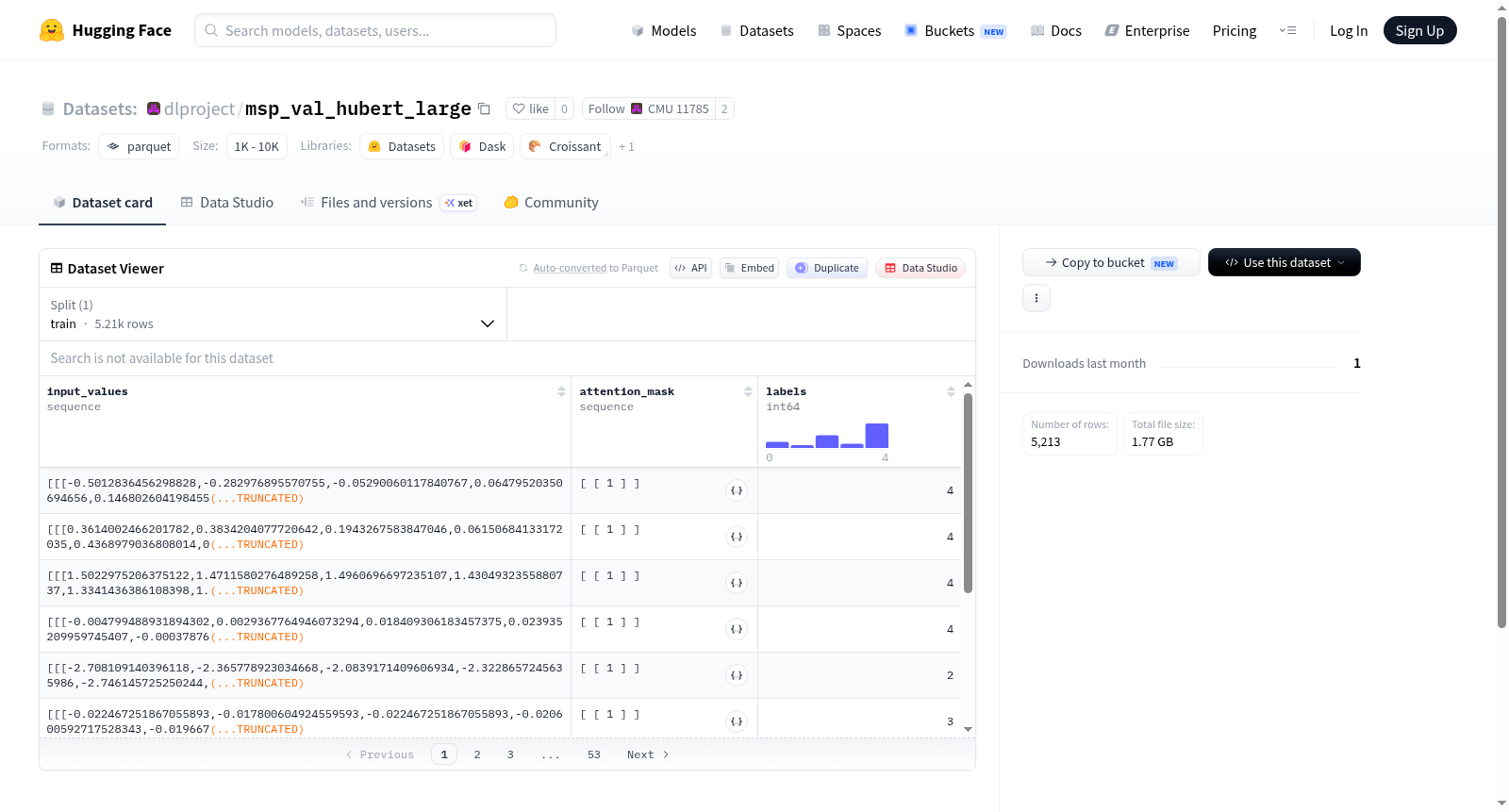Viewport: 1509px width, 812px height.
Task: Open Enterprise in the top navigation
Action: pyautogui.click(x=1147, y=30)
